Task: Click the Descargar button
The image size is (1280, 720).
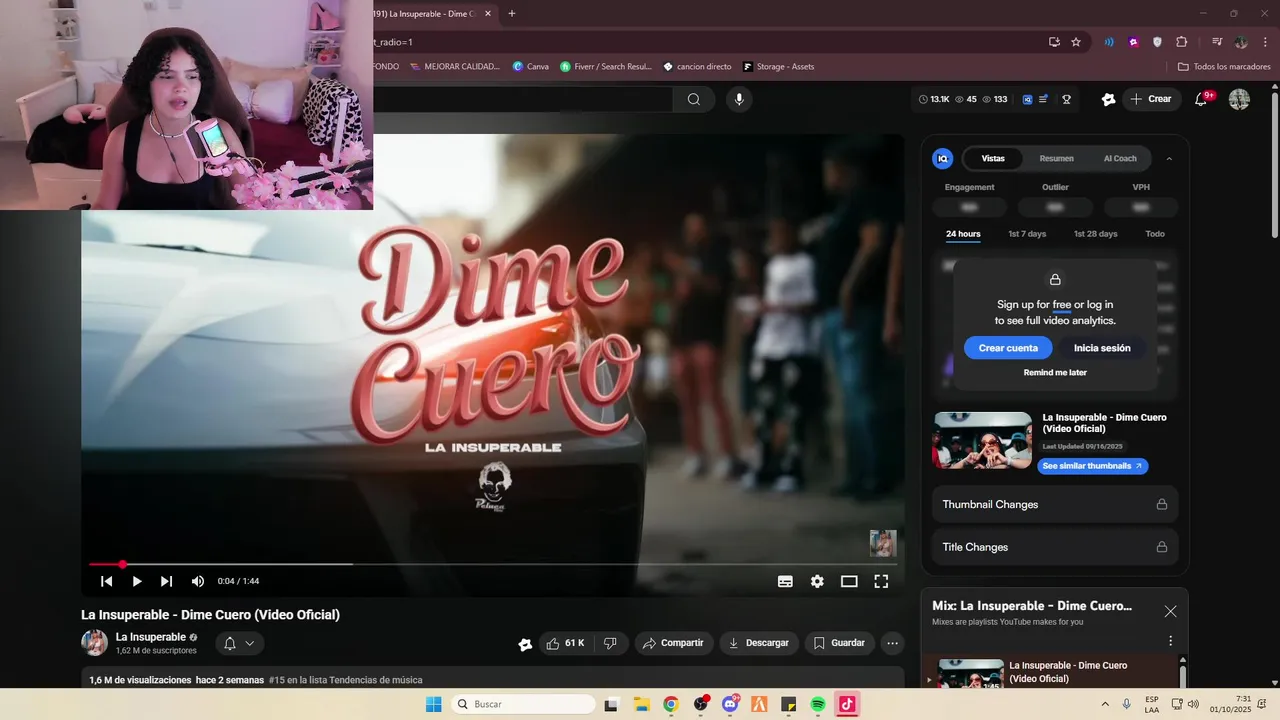Action: 759,643
